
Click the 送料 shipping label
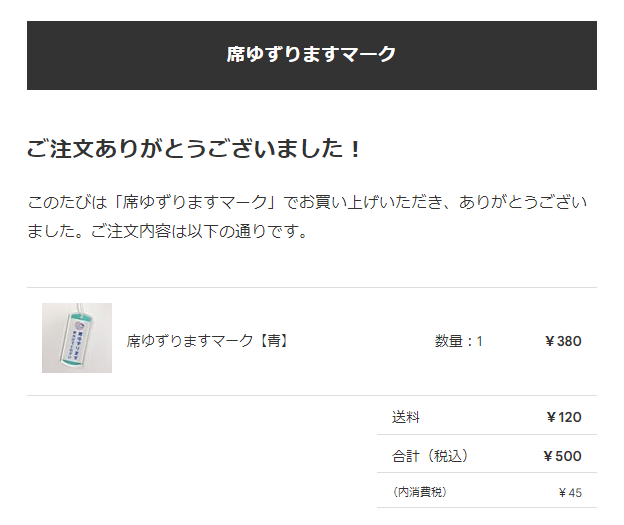406,417
